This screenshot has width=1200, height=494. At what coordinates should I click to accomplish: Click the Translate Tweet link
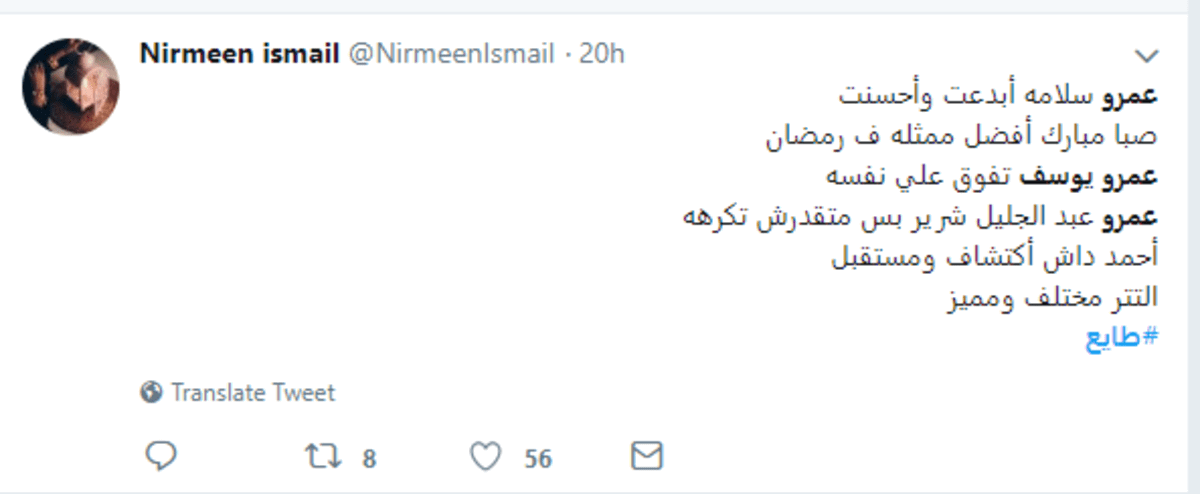[253, 393]
